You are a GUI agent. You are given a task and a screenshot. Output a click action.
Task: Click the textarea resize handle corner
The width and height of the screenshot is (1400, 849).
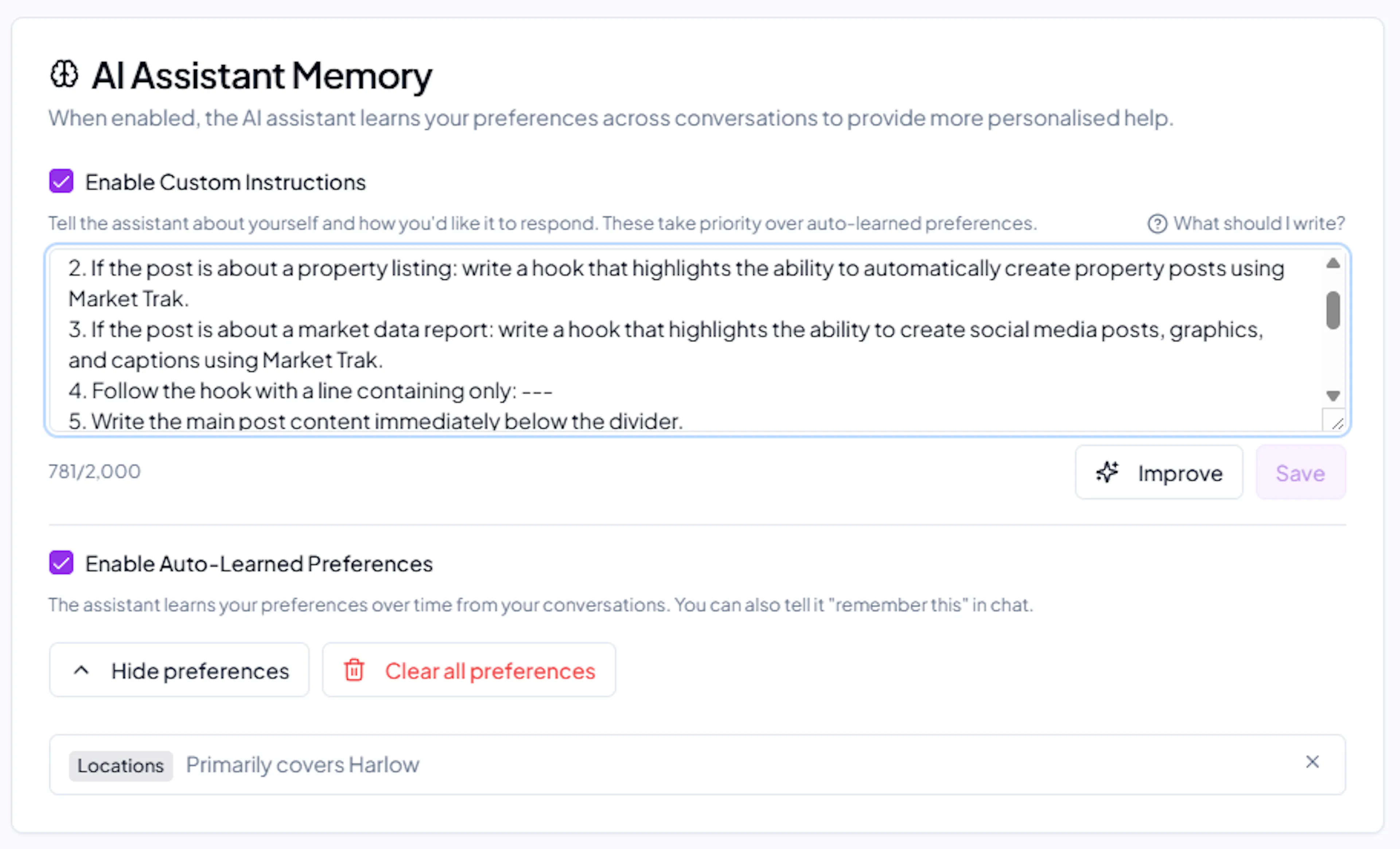[x=1336, y=423]
